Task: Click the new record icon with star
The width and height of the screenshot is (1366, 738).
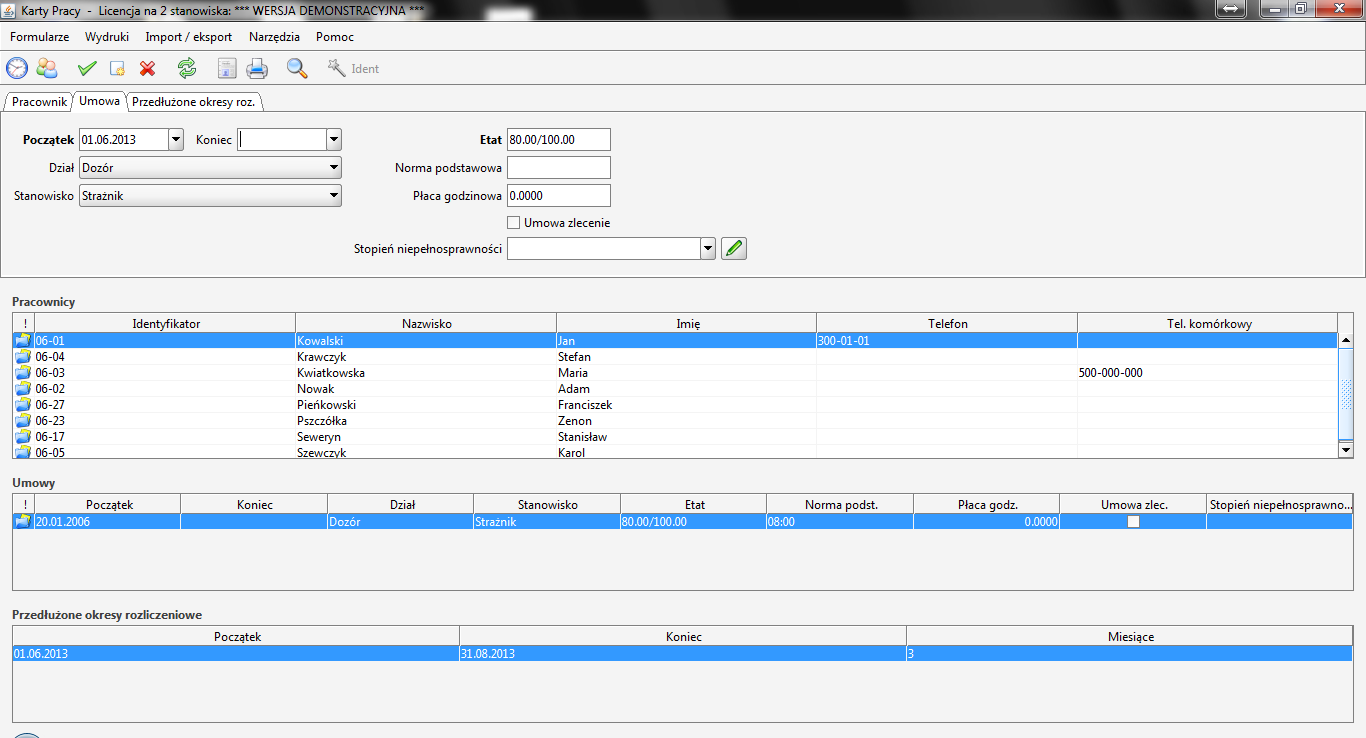Action: point(117,69)
